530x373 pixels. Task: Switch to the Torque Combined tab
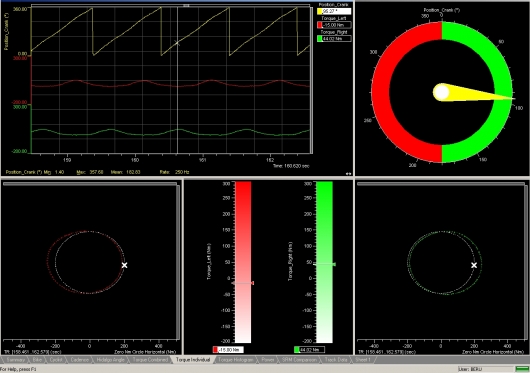[150, 360]
